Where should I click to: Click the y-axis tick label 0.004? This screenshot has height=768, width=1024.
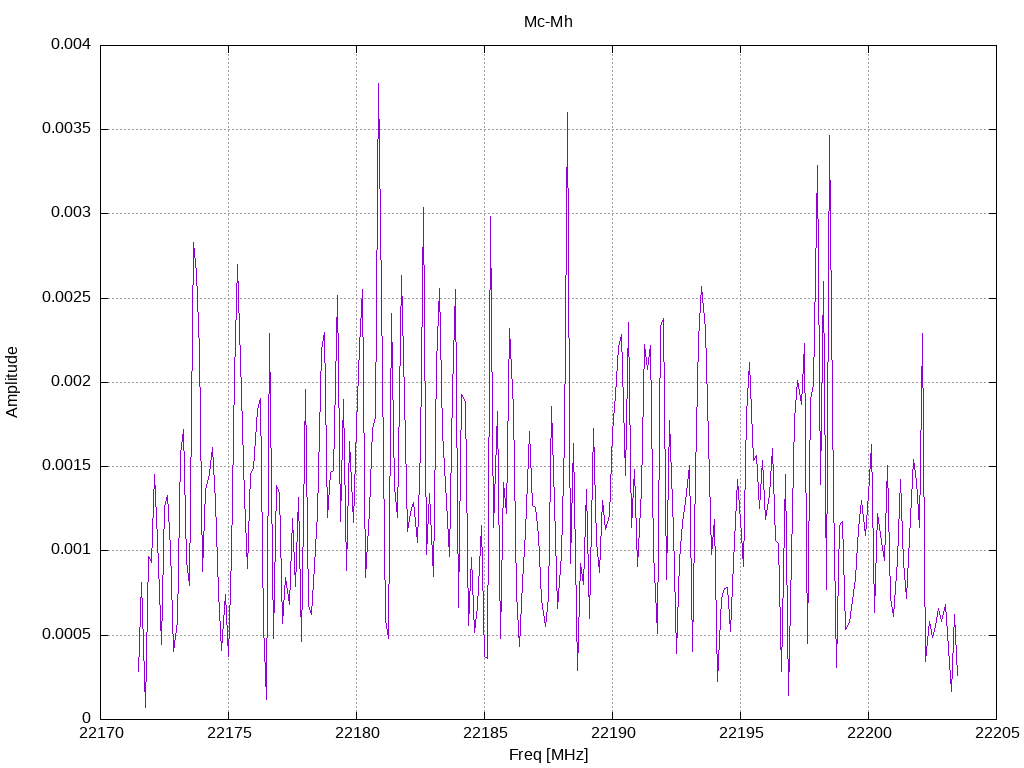(x=71, y=44)
